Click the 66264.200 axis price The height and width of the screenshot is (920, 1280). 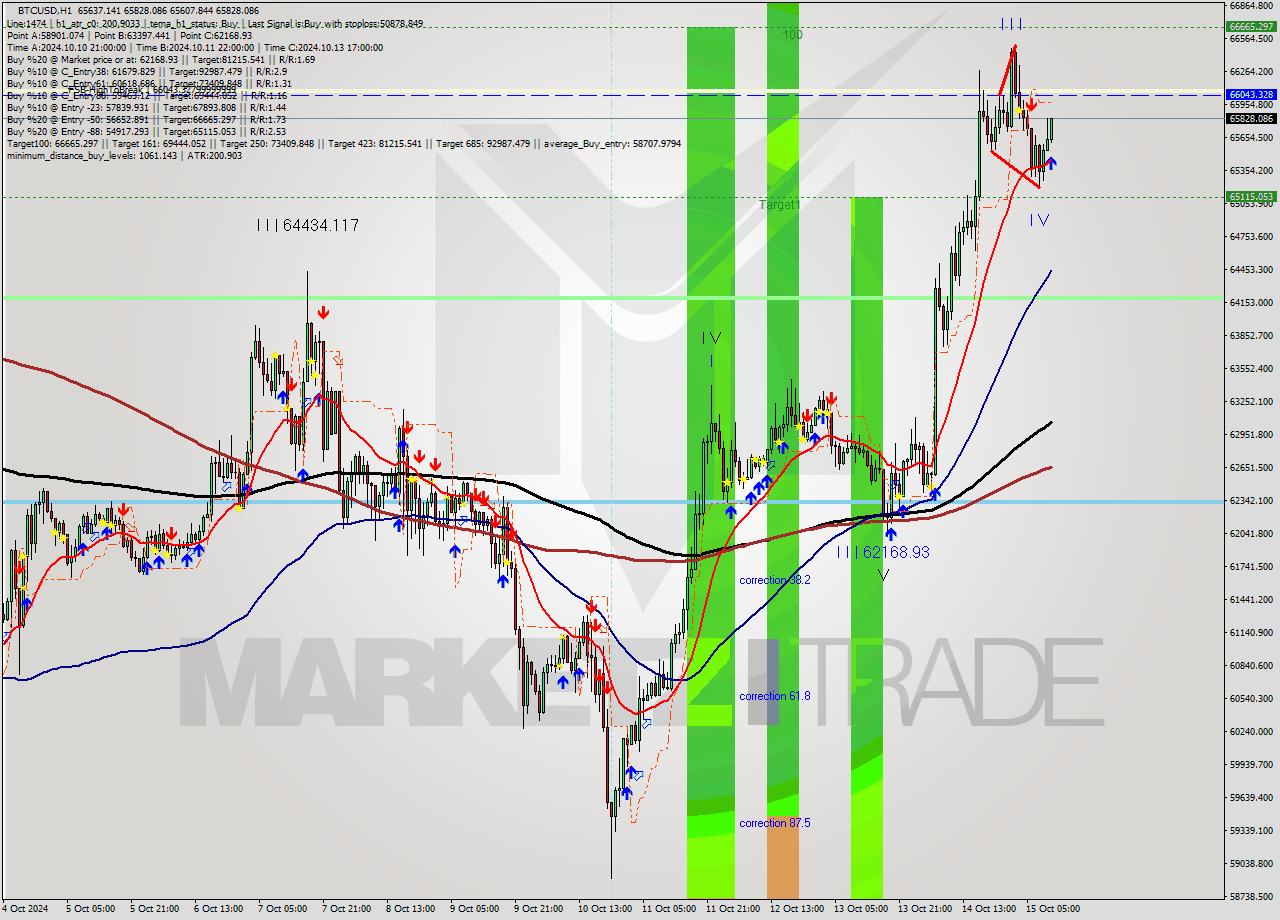1251,71
